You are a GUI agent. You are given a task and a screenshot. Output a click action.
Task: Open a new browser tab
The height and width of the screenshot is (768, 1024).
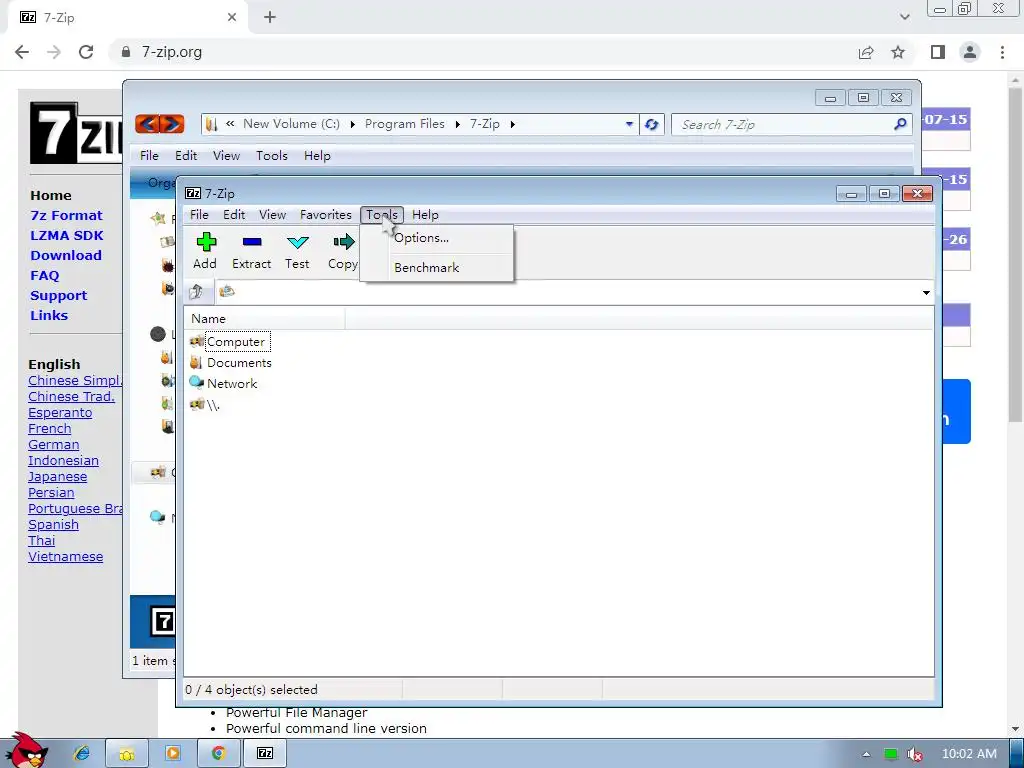point(270,18)
